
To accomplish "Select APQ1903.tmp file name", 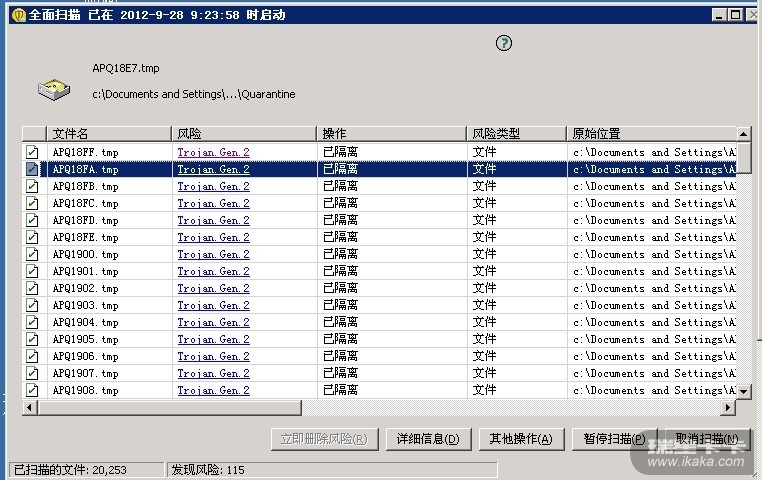I will point(86,306).
